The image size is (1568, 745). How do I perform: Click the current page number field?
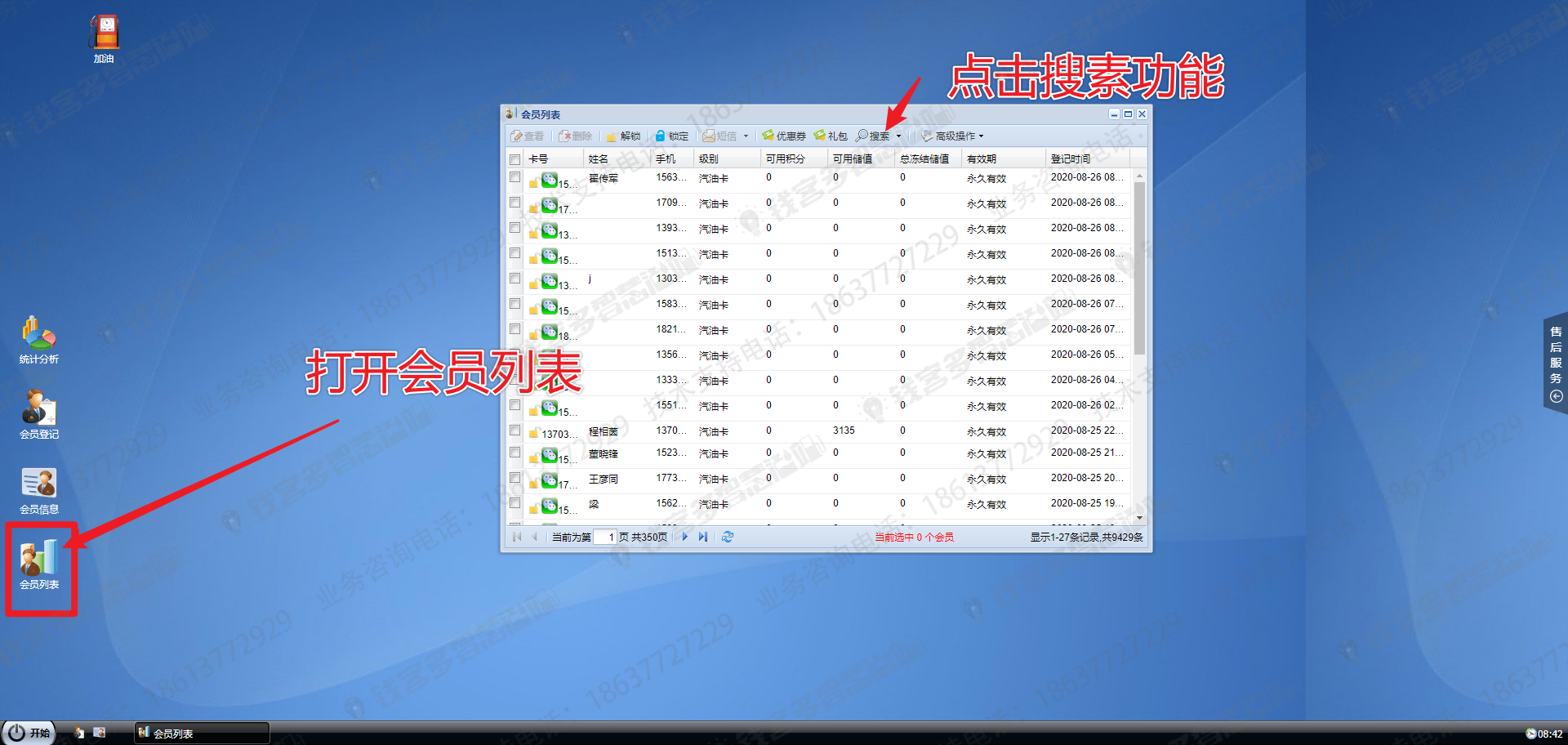(x=604, y=538)
